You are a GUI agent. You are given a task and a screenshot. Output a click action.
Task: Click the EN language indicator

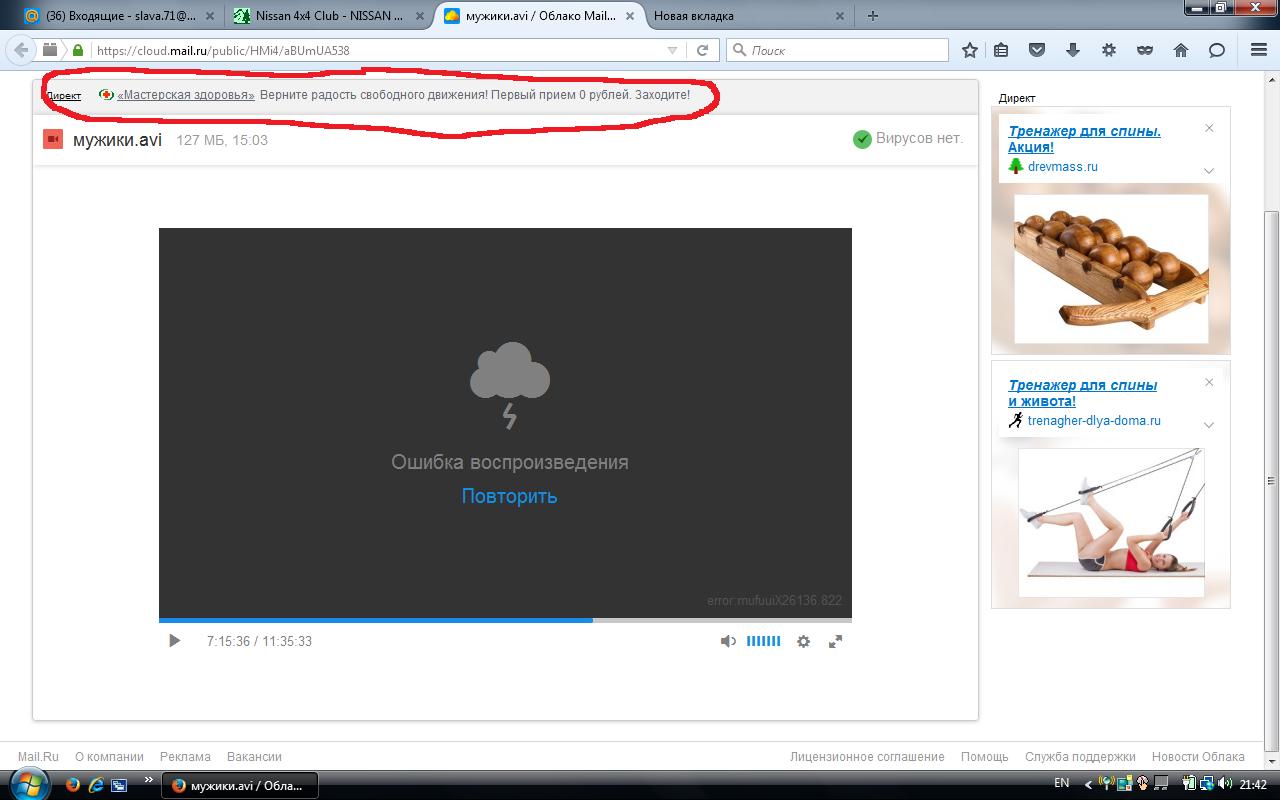pos(1062,784)
